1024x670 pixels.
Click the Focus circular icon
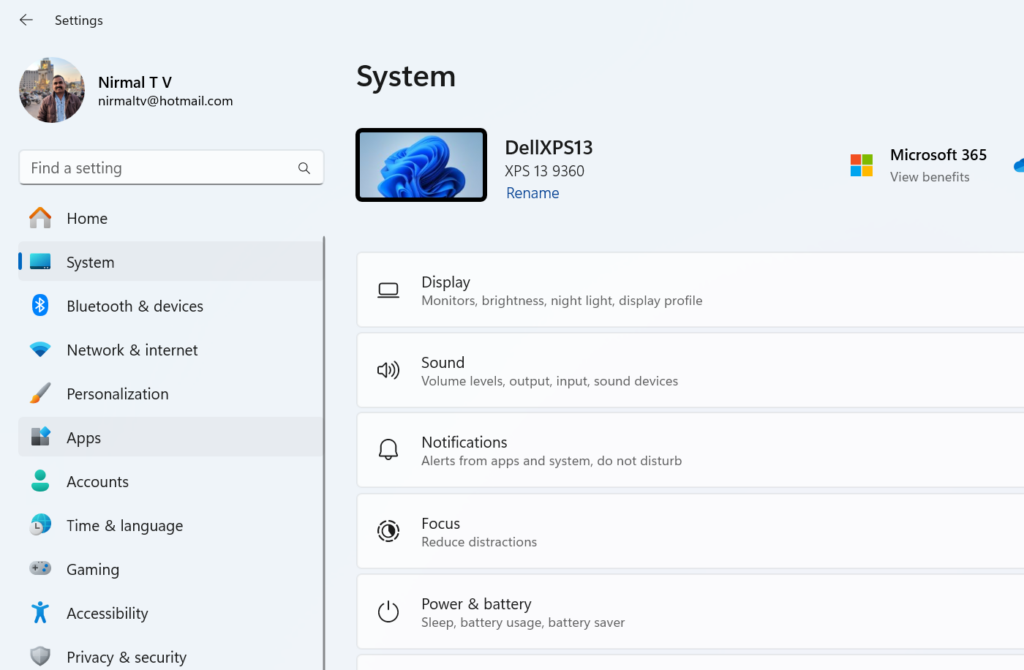click(x=388, y=531)
